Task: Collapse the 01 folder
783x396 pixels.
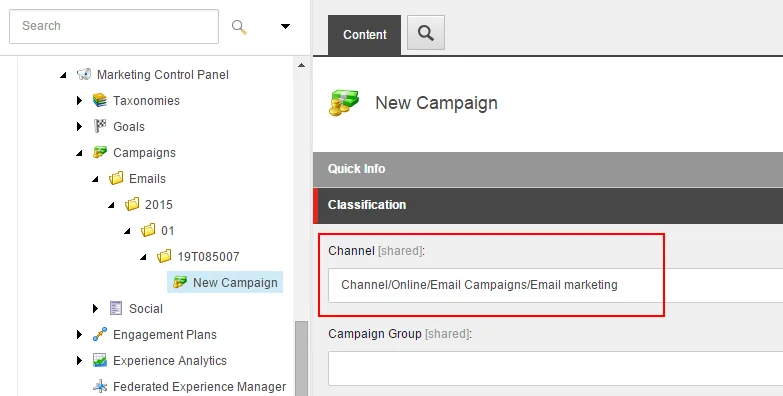Action: pyautogui.click(x=127, y=231)
